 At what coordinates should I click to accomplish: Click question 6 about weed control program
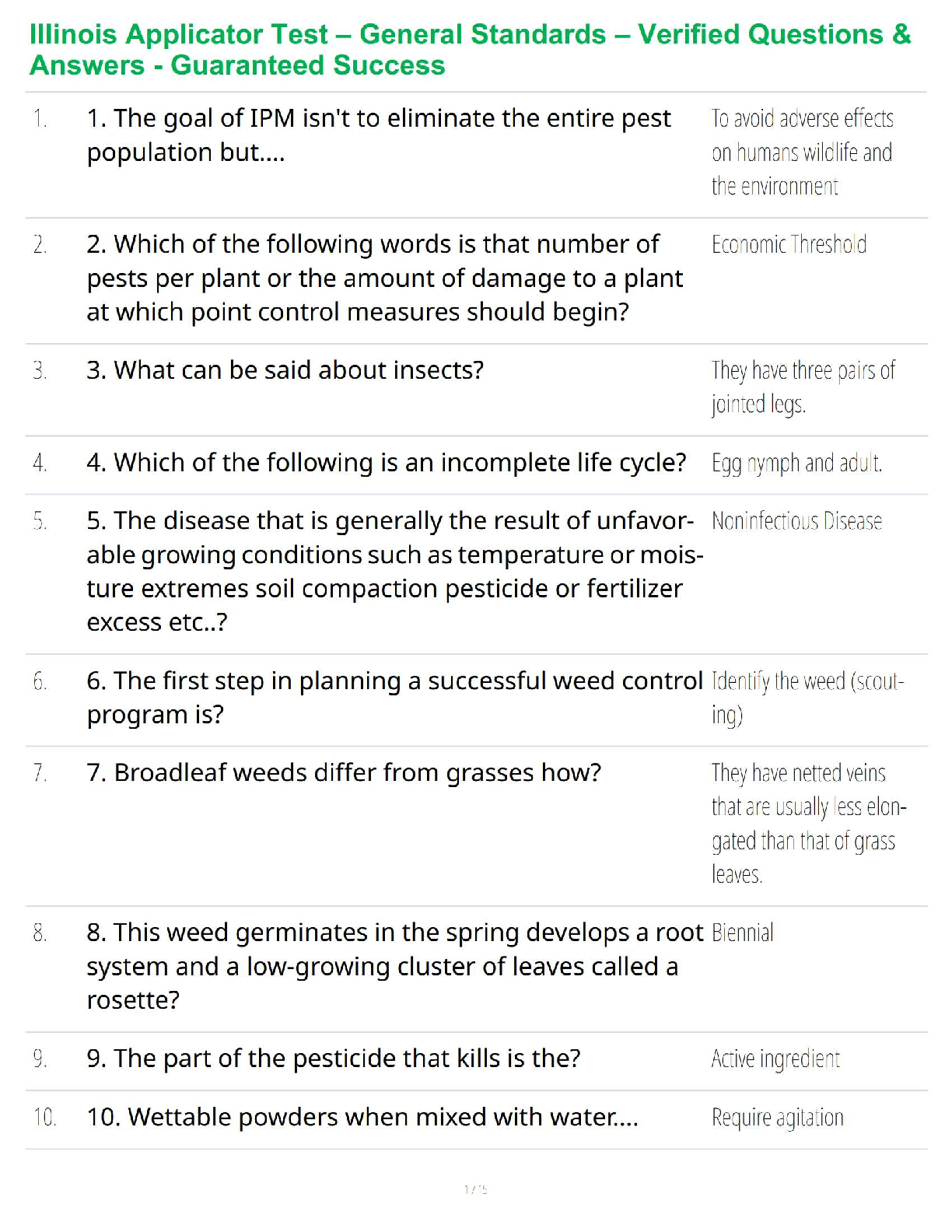point(394,698)
